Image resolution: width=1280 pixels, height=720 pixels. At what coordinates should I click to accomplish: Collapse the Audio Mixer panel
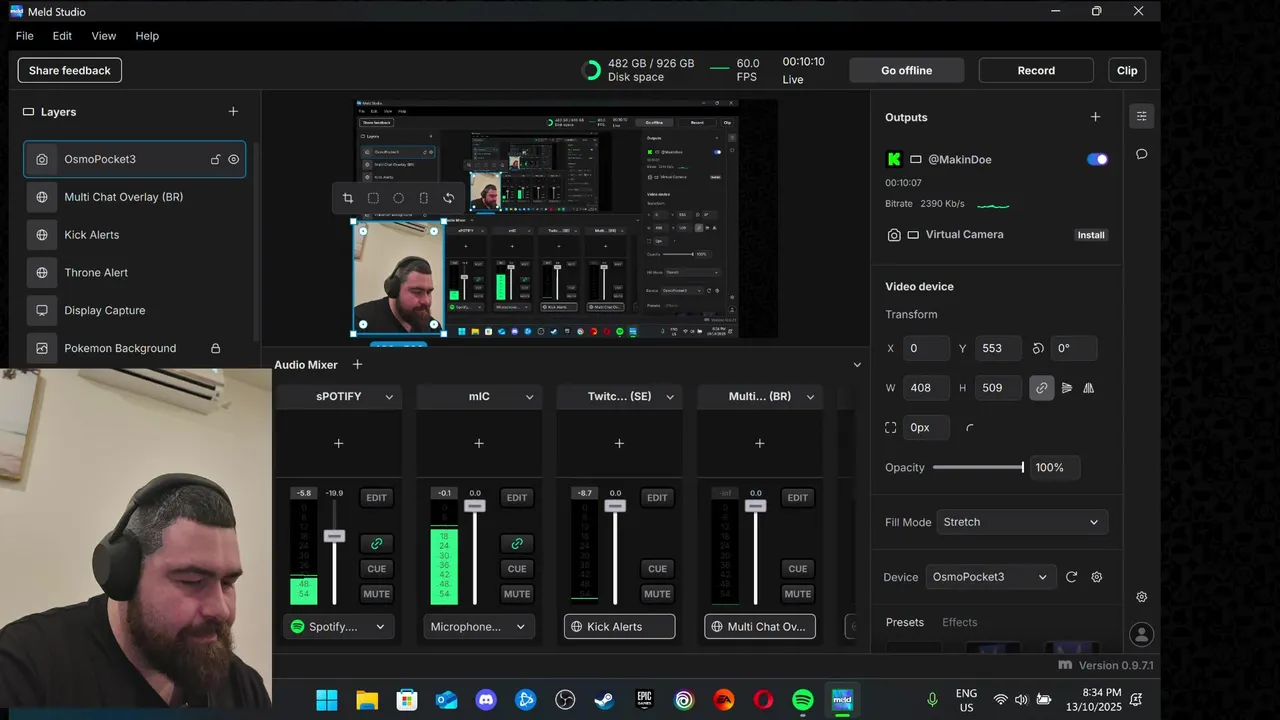857,365
